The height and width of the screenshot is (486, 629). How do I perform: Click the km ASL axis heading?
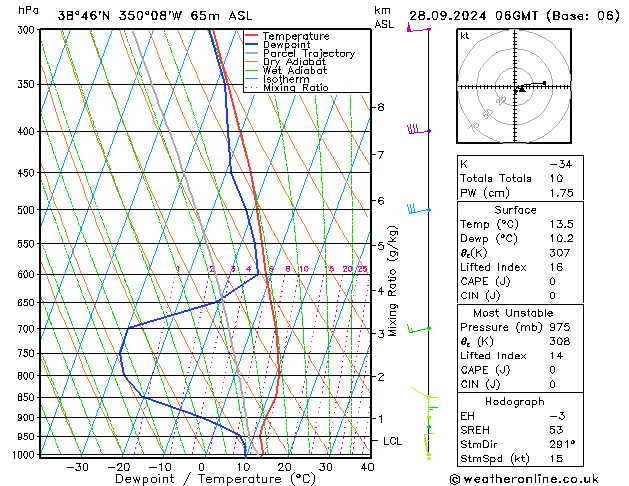click(x=384, y=17)
